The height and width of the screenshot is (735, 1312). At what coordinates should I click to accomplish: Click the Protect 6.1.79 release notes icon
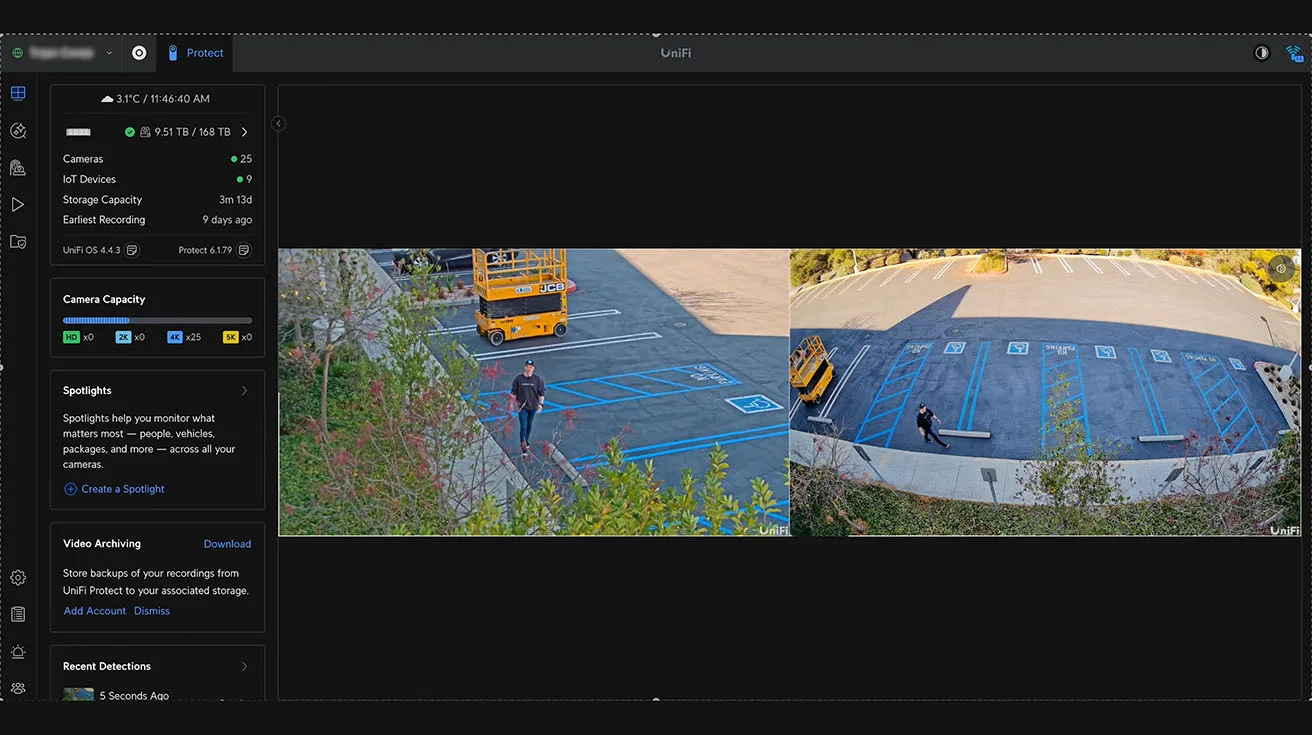(x=243, y=250)
